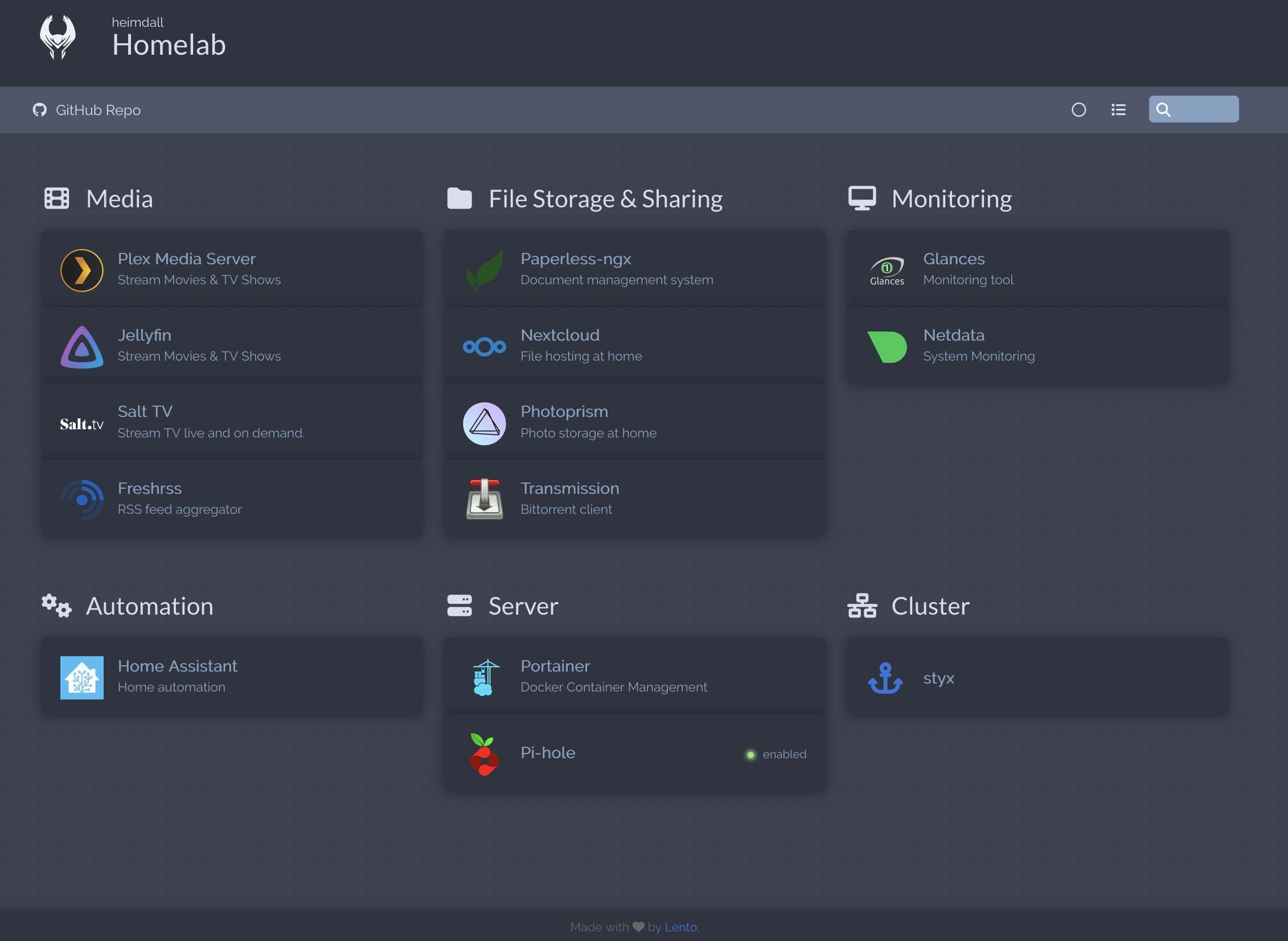The width and height of the screenshot is (1288, 941).
Task: Click the Transmission bittorrent icon
Action: (484, 499)
